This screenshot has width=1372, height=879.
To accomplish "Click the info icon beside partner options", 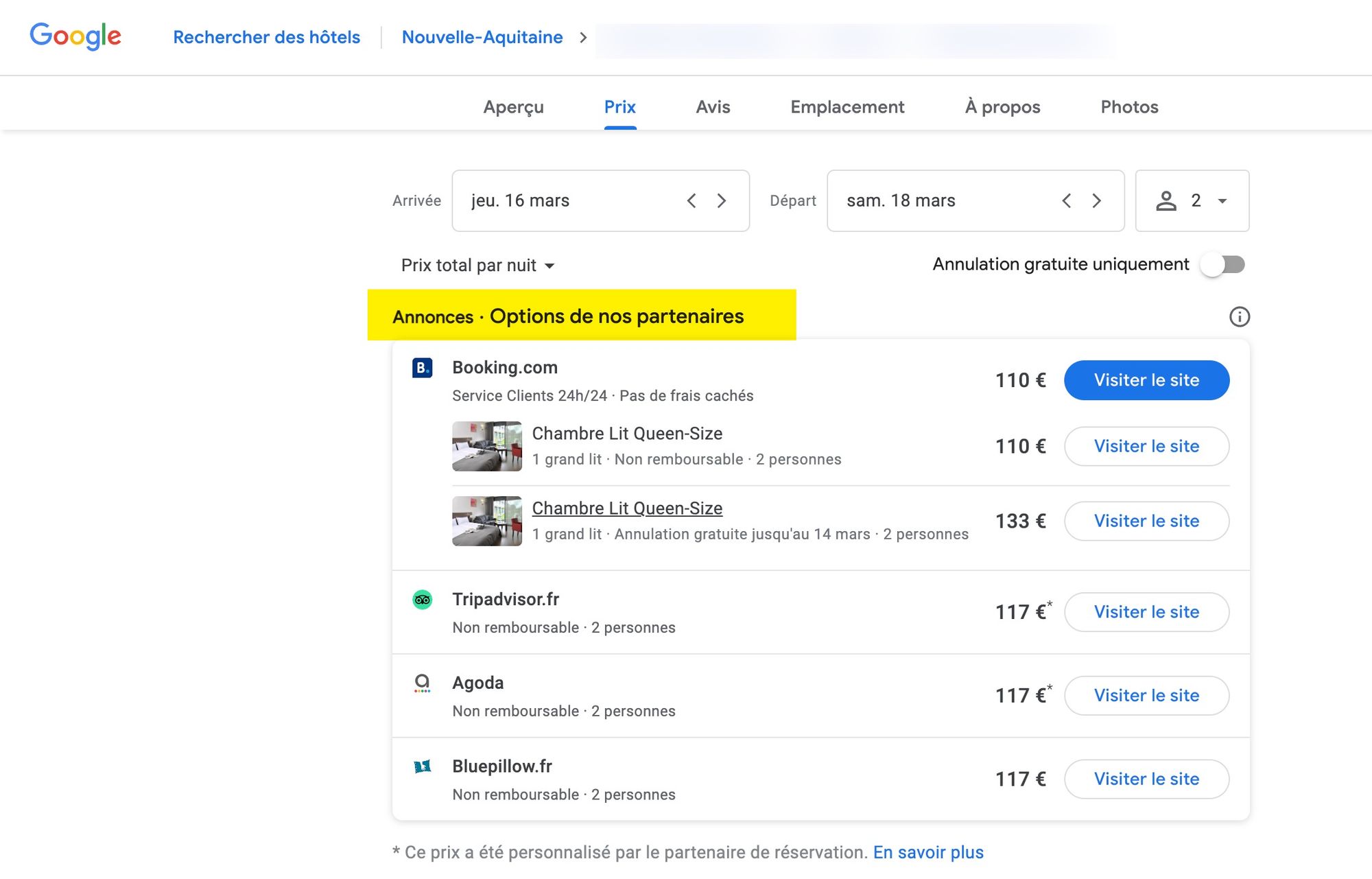I will (x=1239, y=317).
